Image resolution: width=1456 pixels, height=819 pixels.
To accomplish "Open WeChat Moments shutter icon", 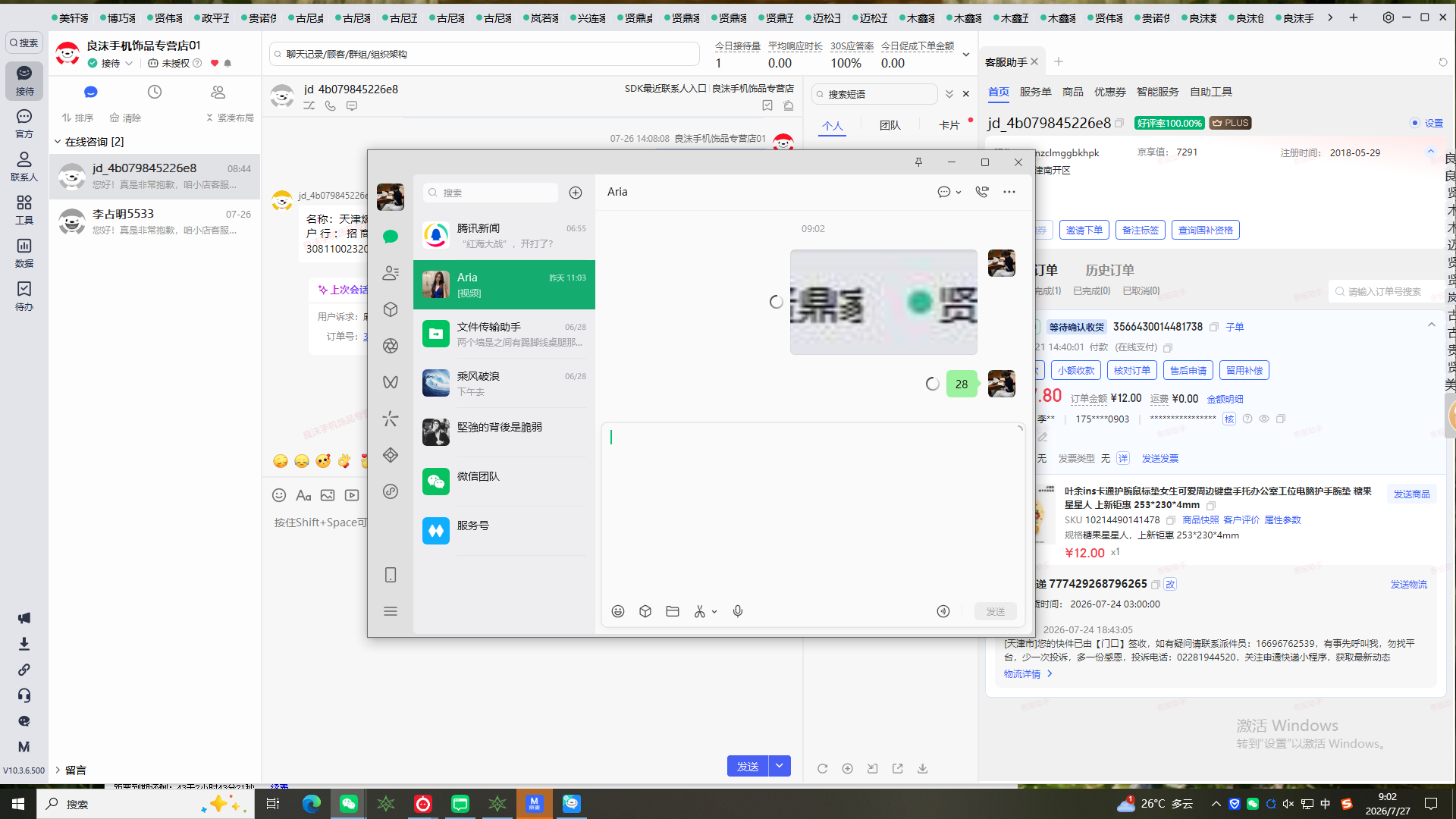I will pyautogui.click(x=391, y=346).
